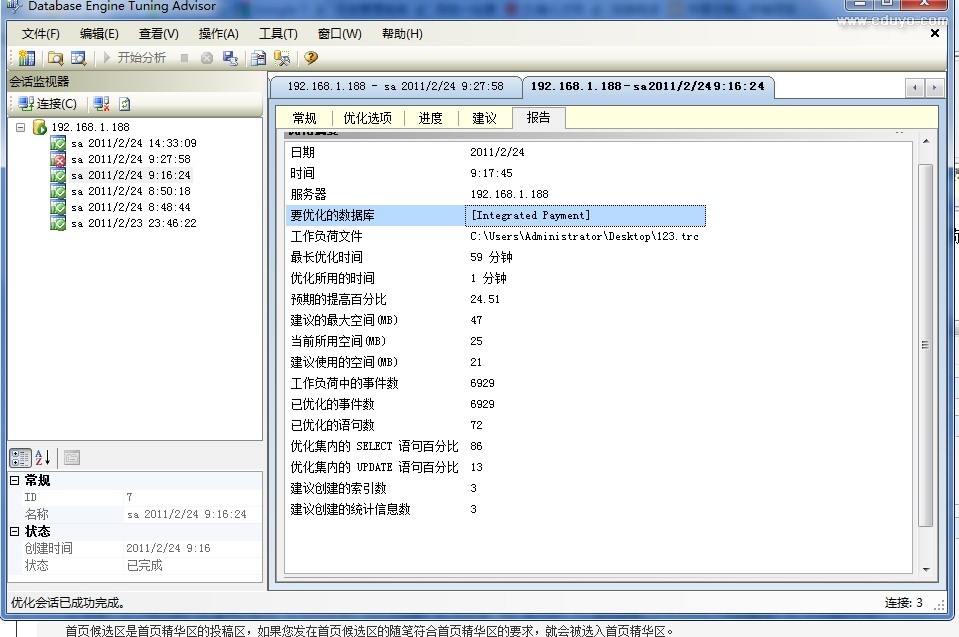Viewport: 959px width, 637px height.
Task: Collapse the 状态 property group
Action: tap(14, 532)
